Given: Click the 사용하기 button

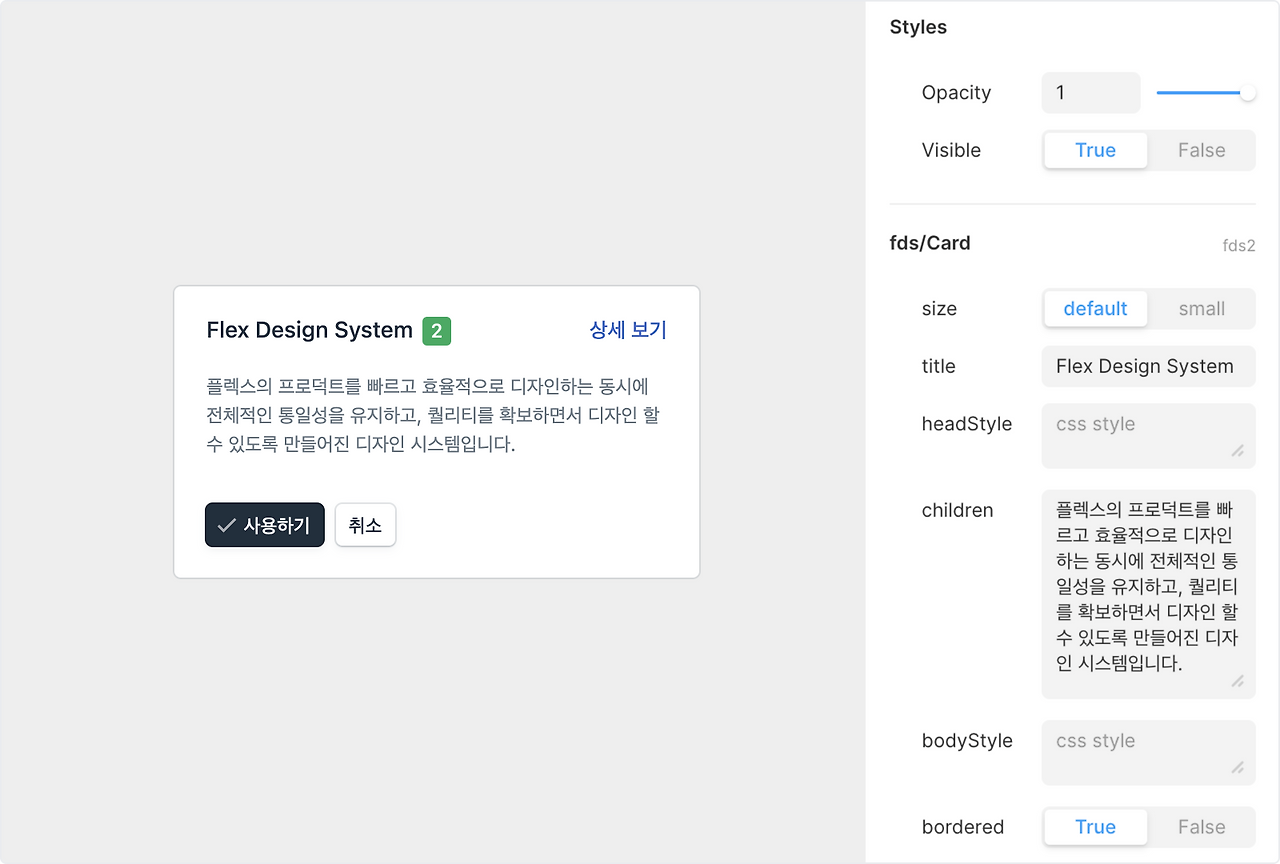Looking at the screenshot, I should coord(265,525).
